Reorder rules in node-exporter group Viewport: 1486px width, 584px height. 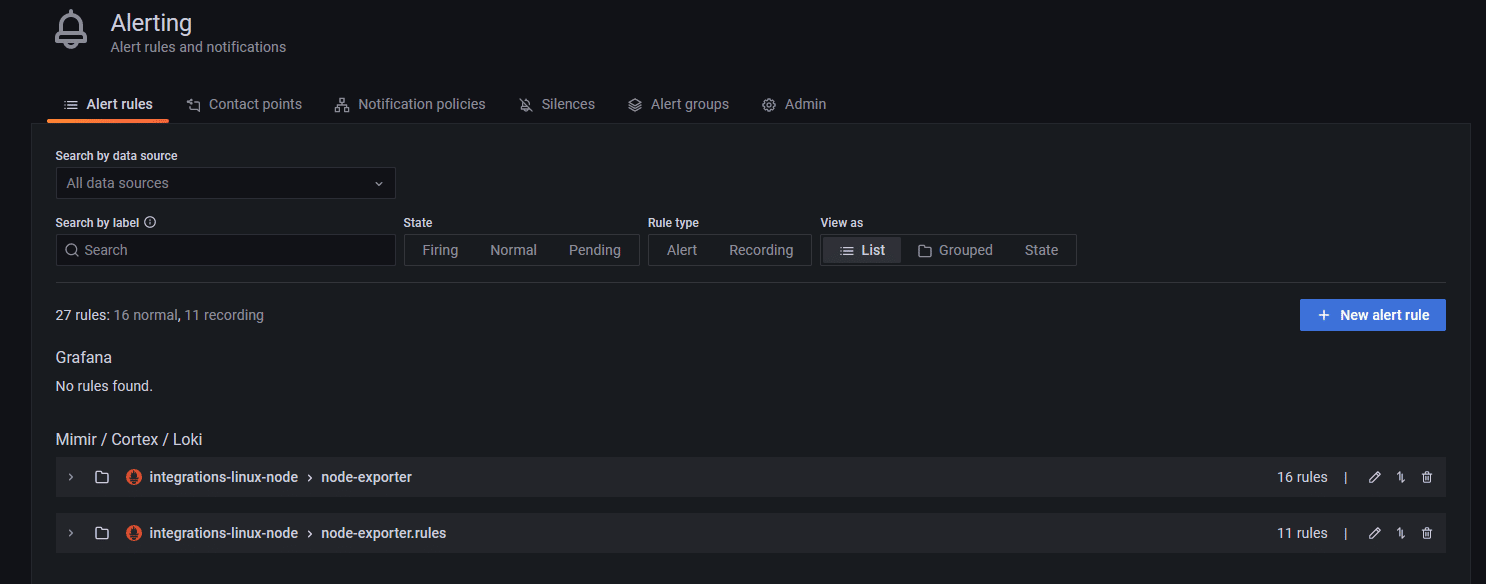[1401, 477]
